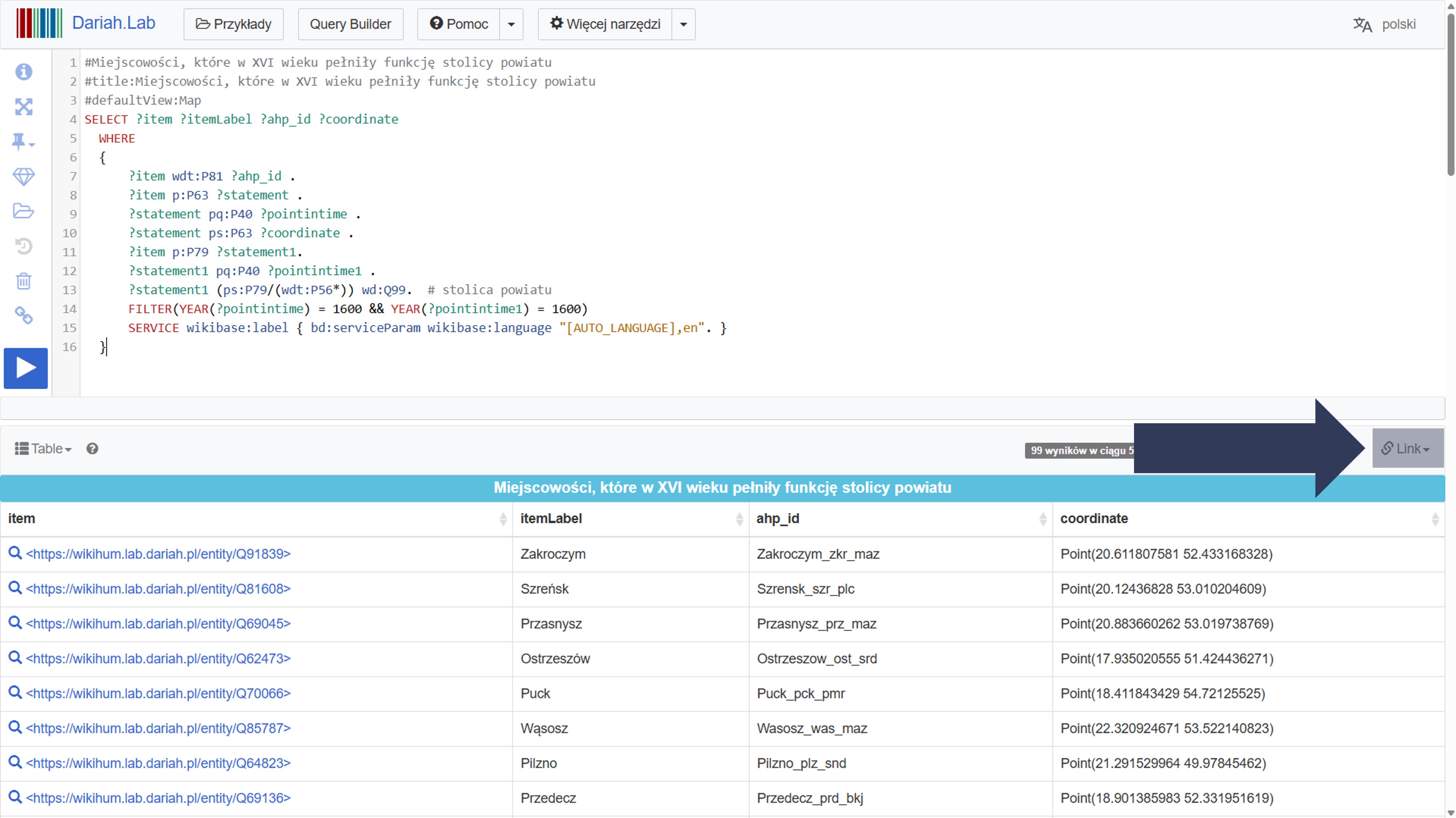Screen dimensions: 1456x818
Task: Run the SPARQL query with play button
Action: [25, 368]
